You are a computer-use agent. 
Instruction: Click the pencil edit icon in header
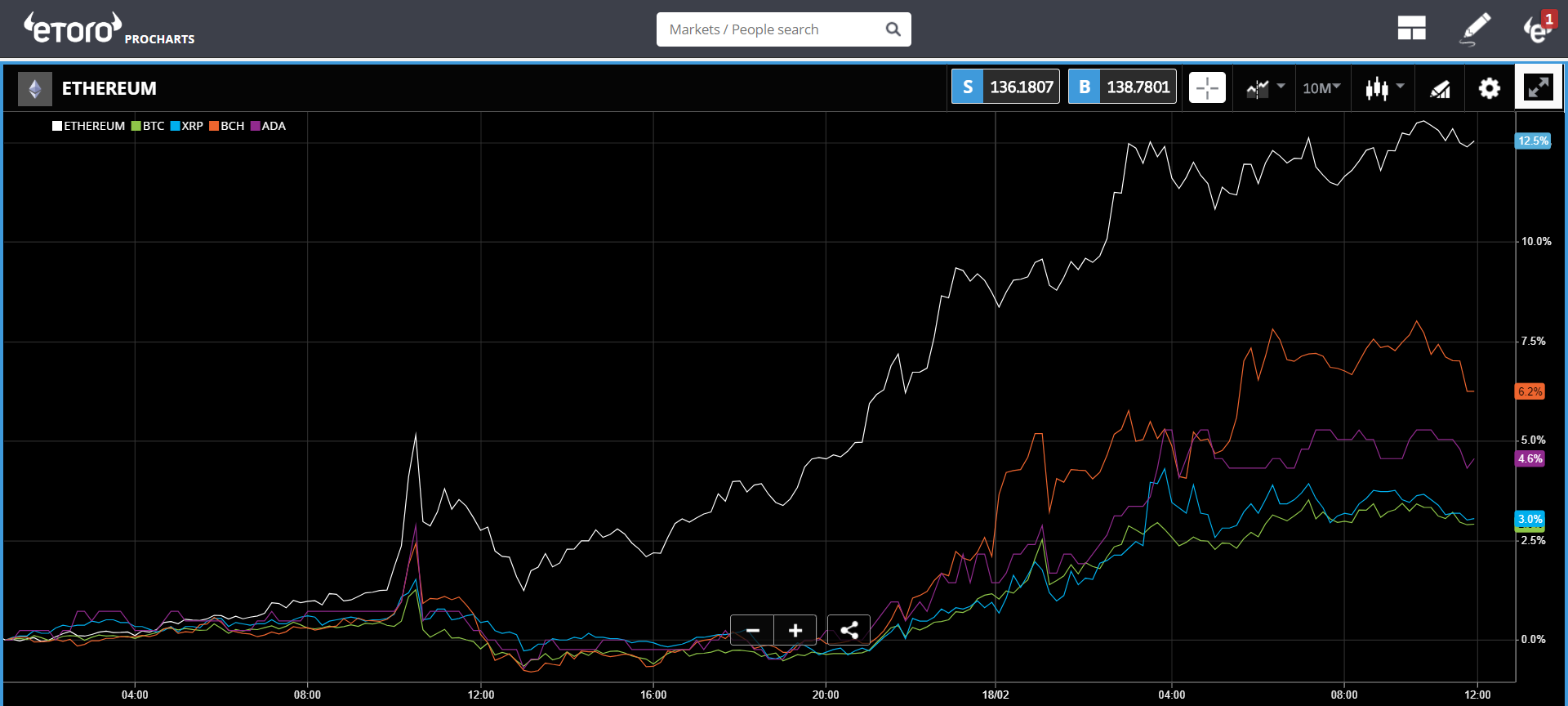(1475, 29)
